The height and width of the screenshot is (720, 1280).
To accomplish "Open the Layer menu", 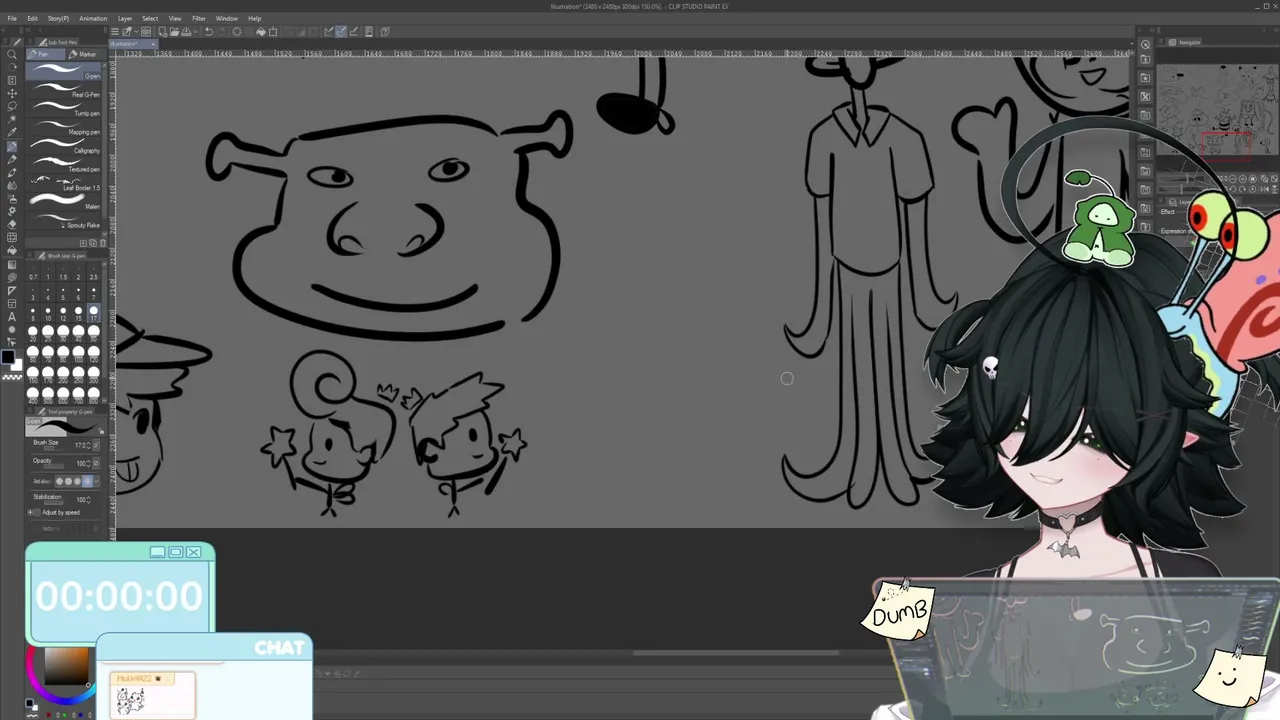I will coord(125,18).
